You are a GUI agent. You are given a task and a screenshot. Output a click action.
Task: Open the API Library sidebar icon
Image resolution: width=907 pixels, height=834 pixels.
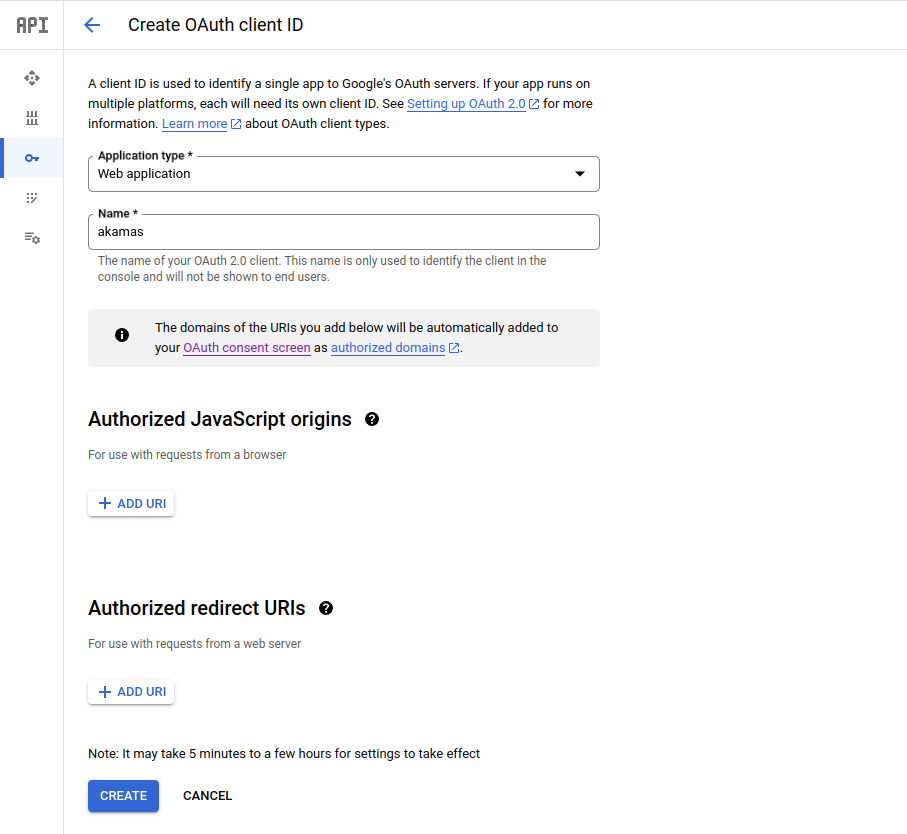(32, 118)
